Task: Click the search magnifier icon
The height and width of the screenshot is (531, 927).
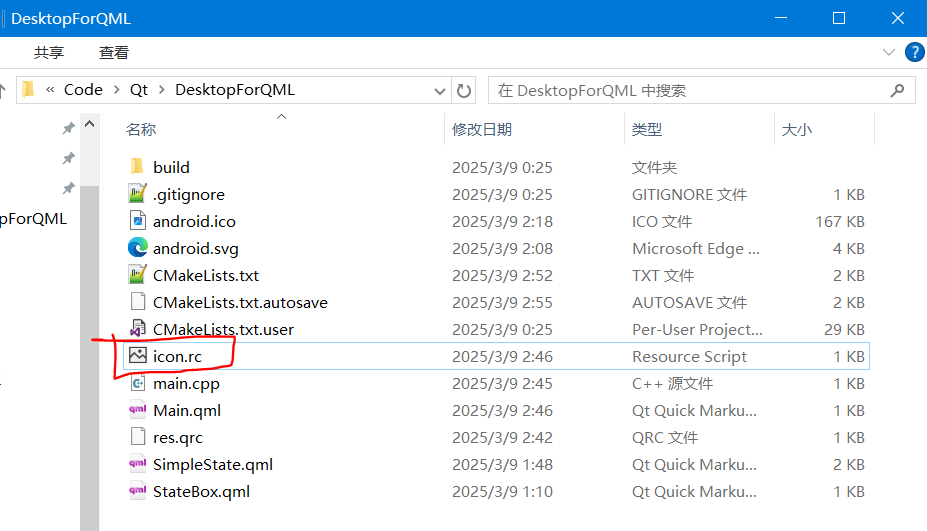Action: pos(897,90)
